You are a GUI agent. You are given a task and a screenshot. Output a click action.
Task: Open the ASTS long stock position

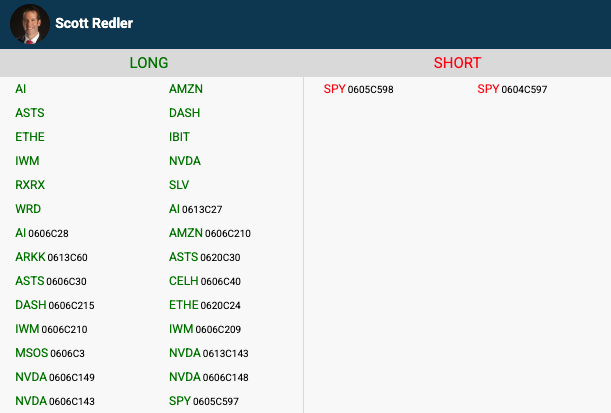click(x=30, y=113)
